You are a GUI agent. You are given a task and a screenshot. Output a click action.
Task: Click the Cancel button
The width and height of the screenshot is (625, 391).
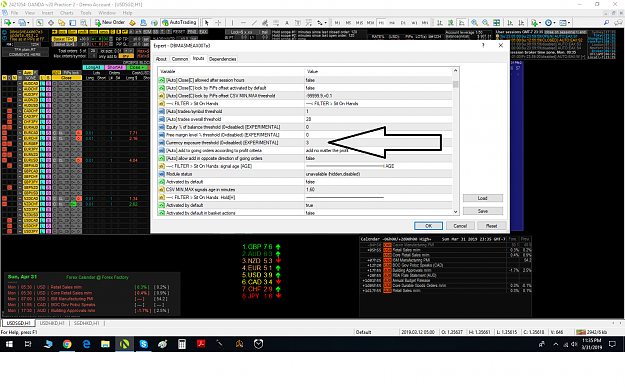pos(460,226)
